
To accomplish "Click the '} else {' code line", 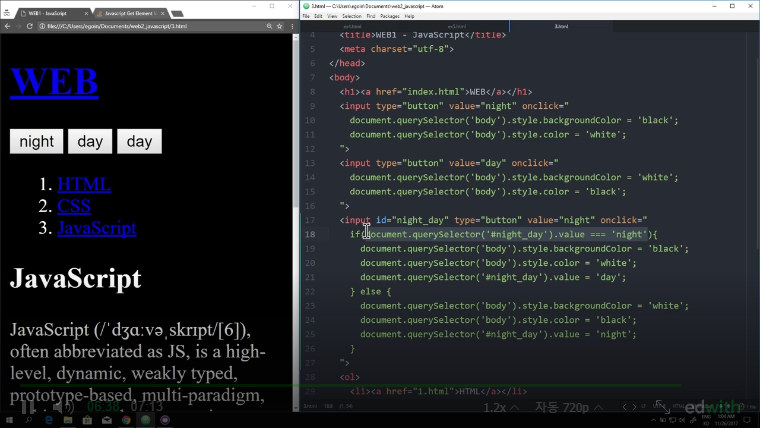I will 370,291.
